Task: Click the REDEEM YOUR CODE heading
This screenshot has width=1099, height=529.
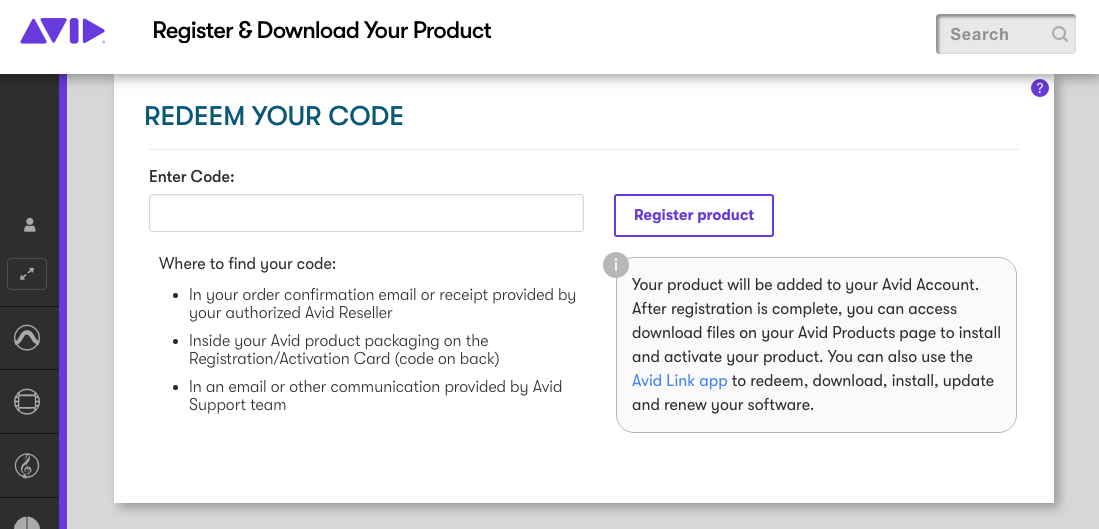Action: click(274, 116)
